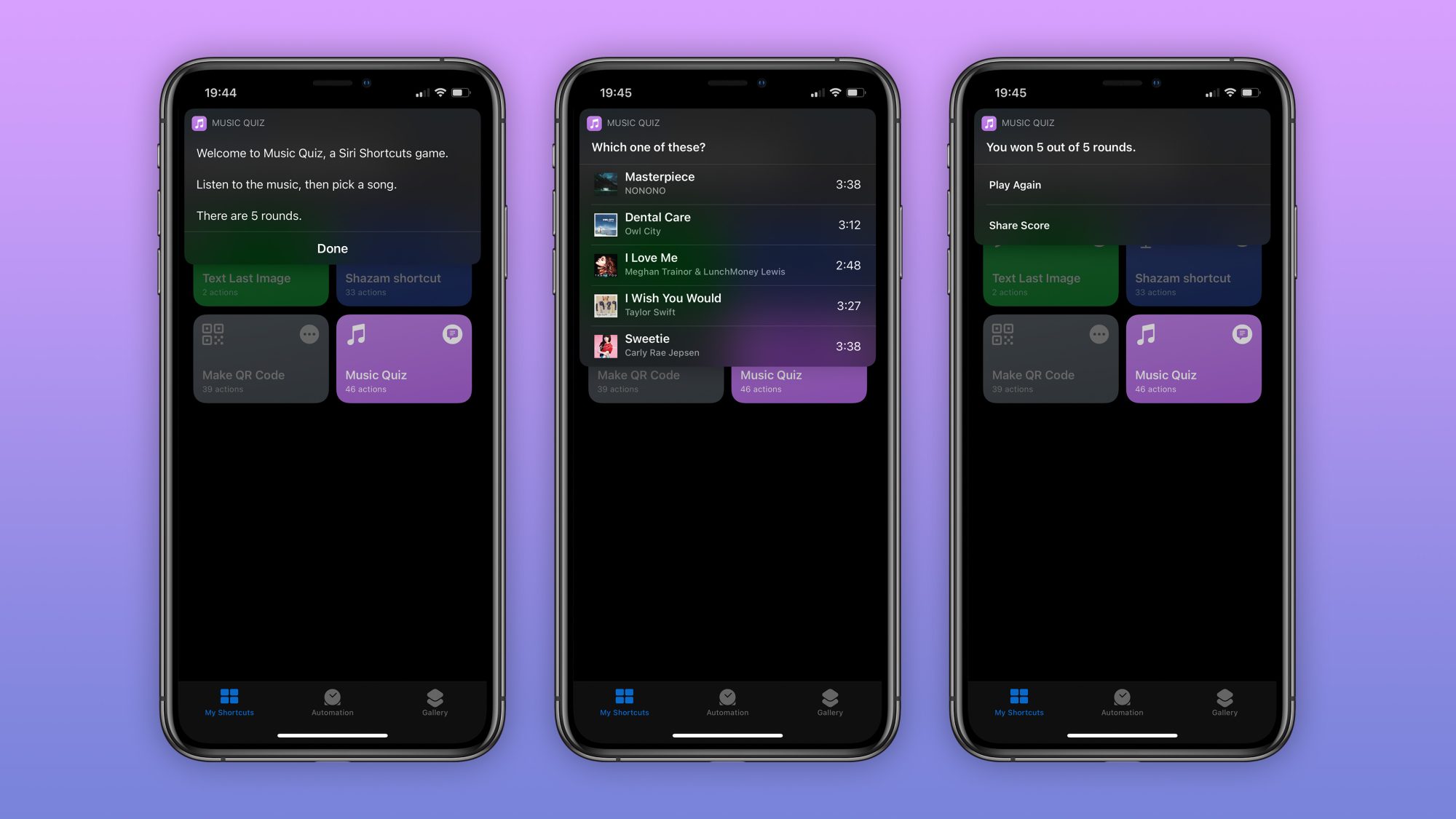Select Dental Care by Owl City answer
Image resolution: width=1456 pixels, height=819 pixels.
click(727, 223)
